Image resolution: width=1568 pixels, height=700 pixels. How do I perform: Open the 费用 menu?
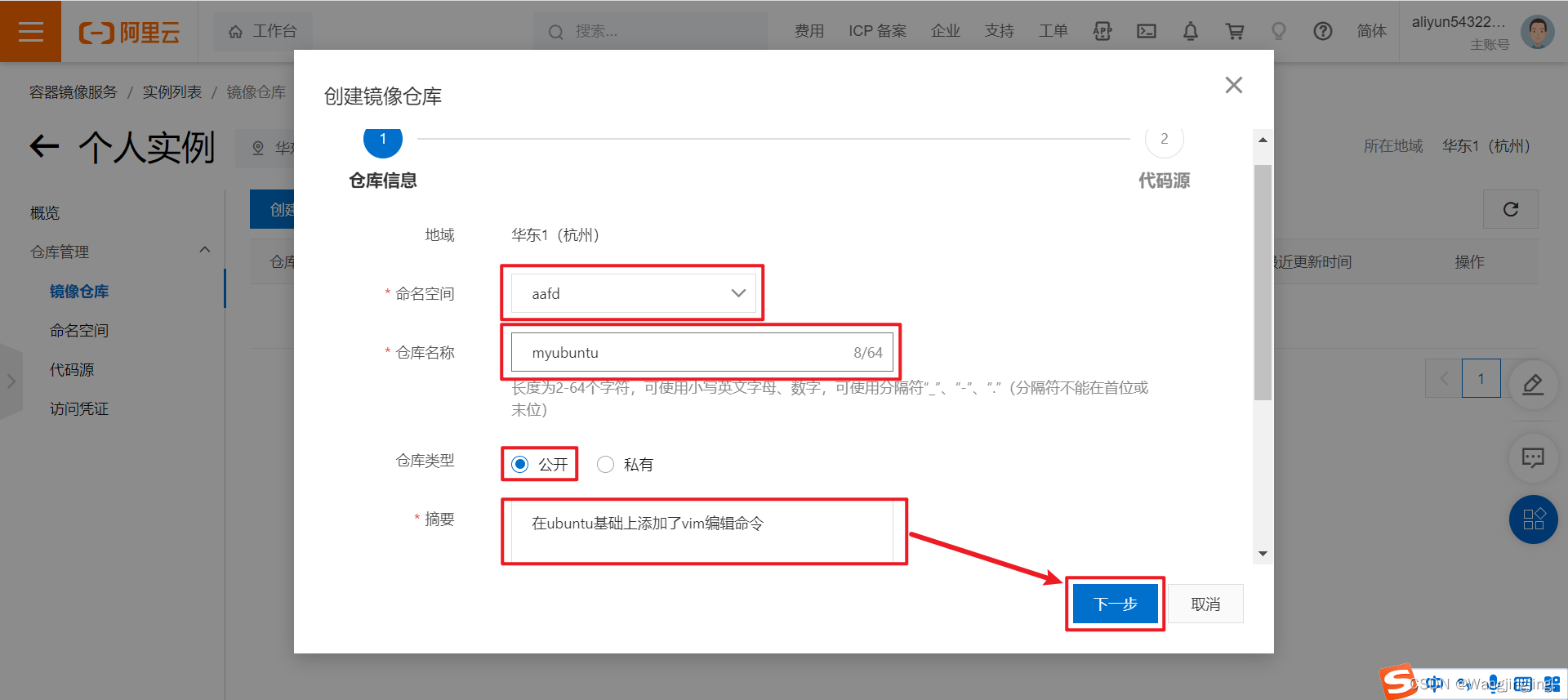pos(808,31)
